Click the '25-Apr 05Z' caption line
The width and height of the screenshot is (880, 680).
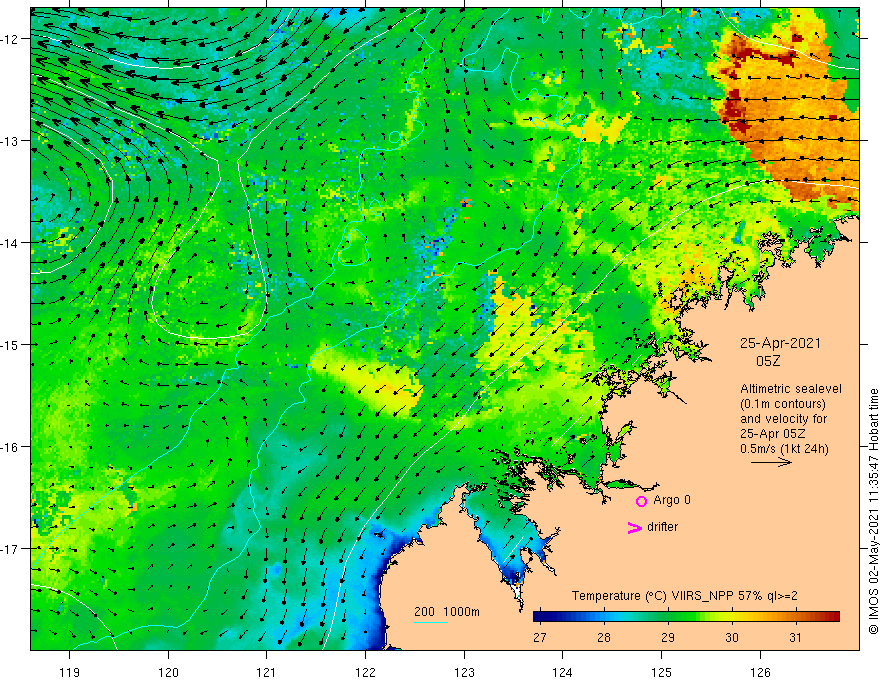tap(773, 434)
